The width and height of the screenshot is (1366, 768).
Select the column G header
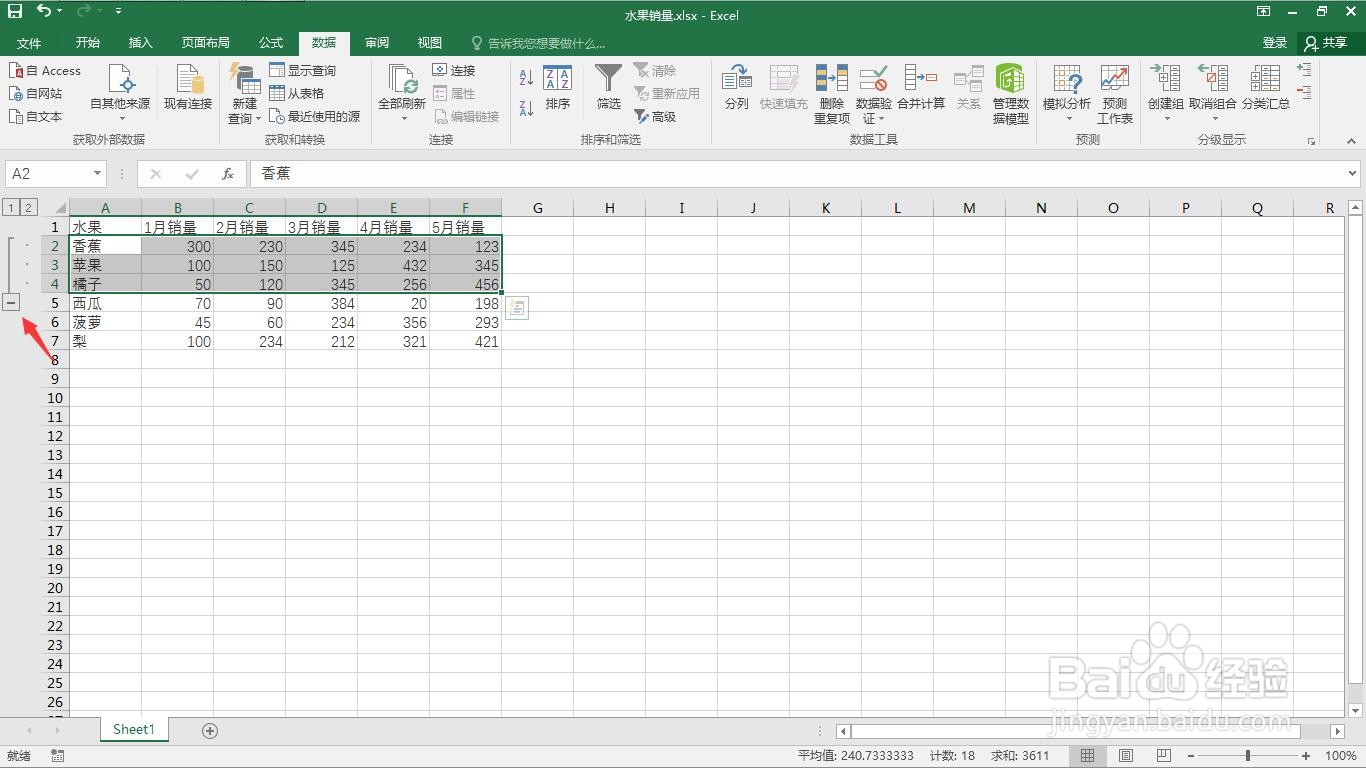[537, 208]
